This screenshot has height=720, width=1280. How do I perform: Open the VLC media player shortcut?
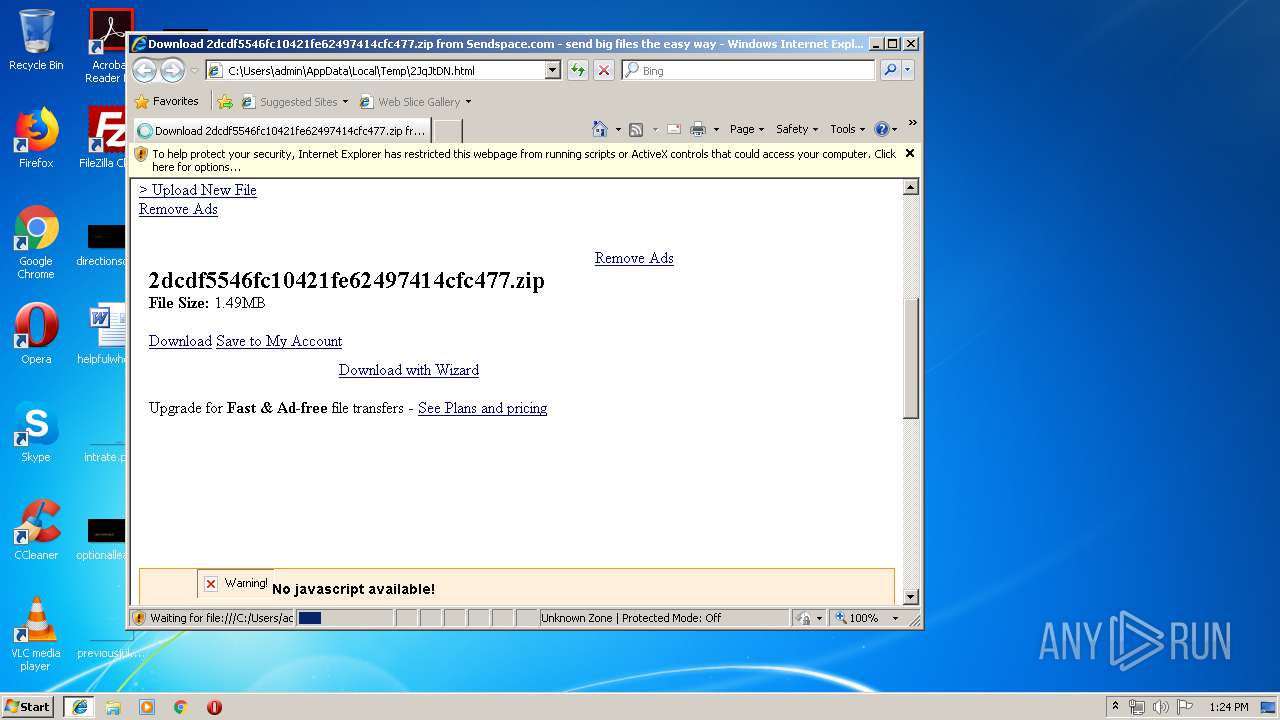(36, 634)
